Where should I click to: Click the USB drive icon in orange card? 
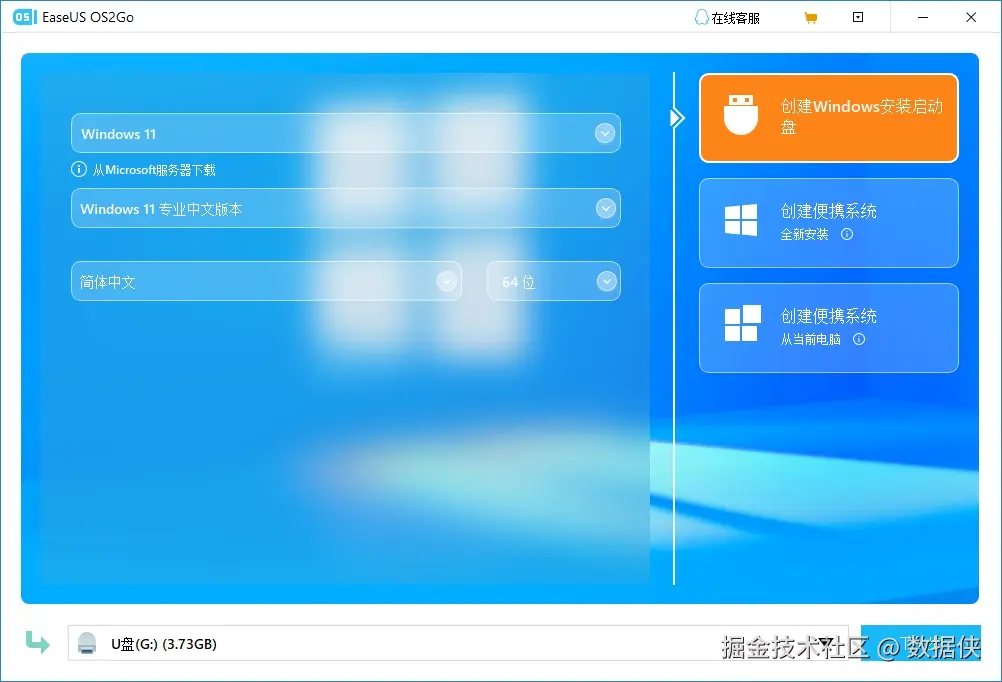click(741, 114)
